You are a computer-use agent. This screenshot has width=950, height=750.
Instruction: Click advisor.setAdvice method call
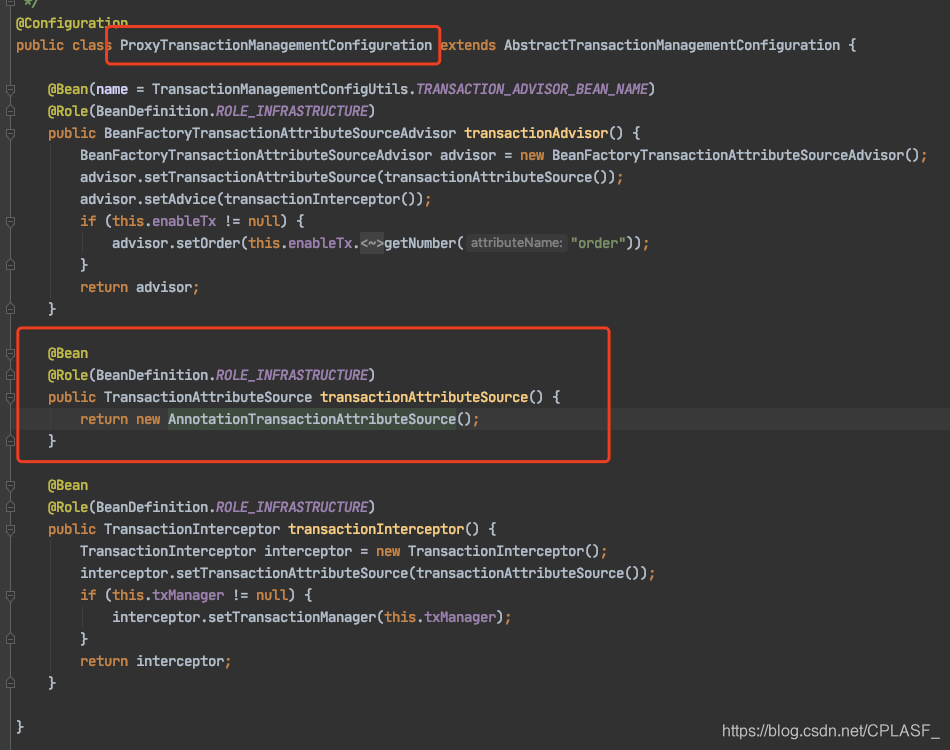148,199
